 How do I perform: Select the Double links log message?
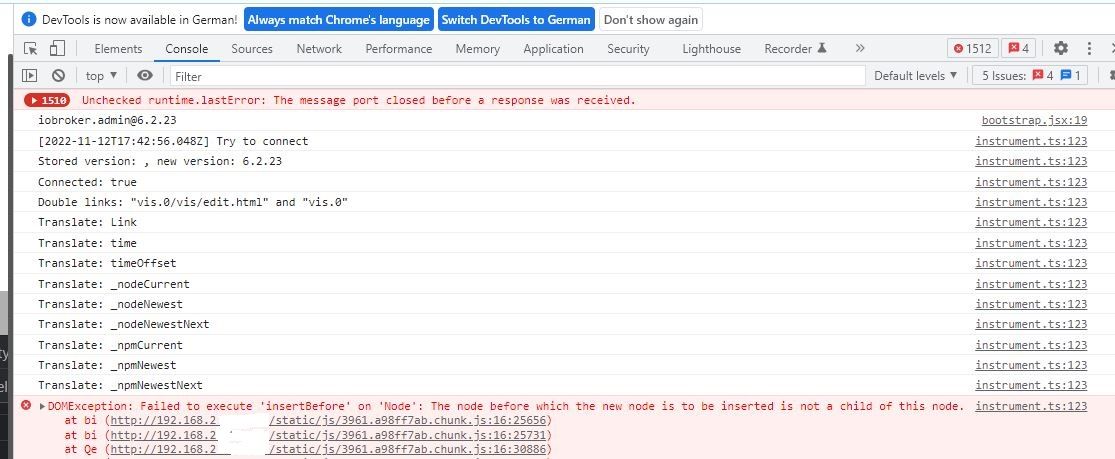point(193,202)
